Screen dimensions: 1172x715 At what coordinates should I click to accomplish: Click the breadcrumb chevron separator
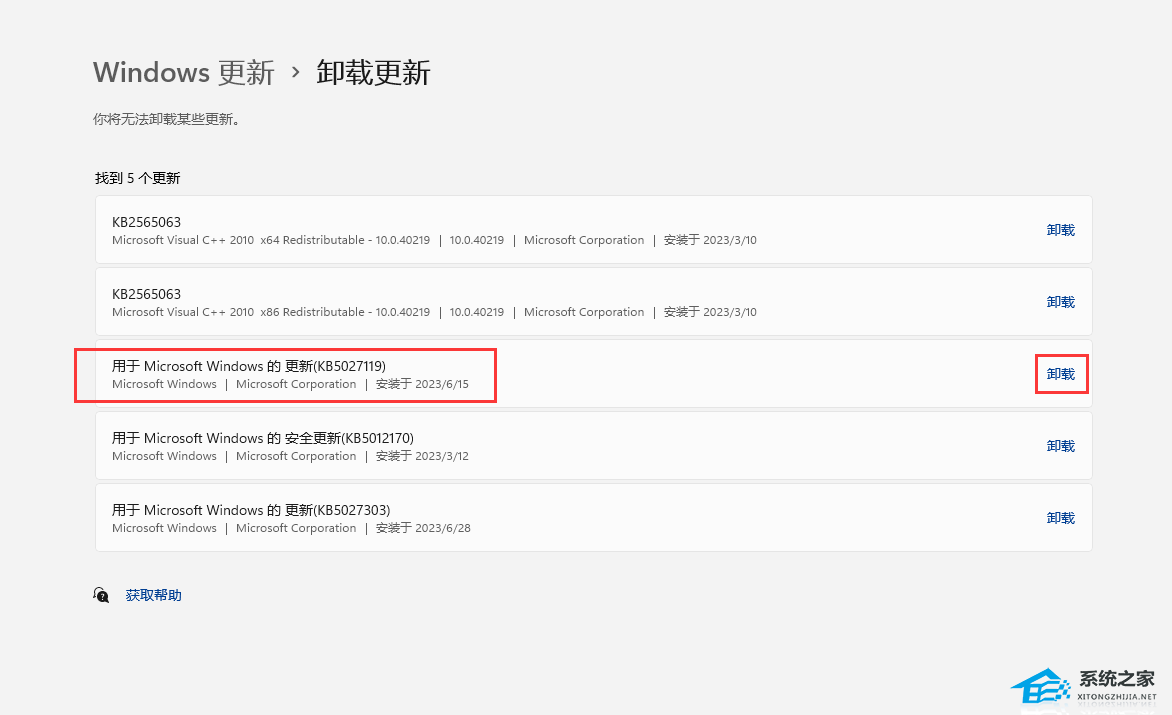click(296, 72)
